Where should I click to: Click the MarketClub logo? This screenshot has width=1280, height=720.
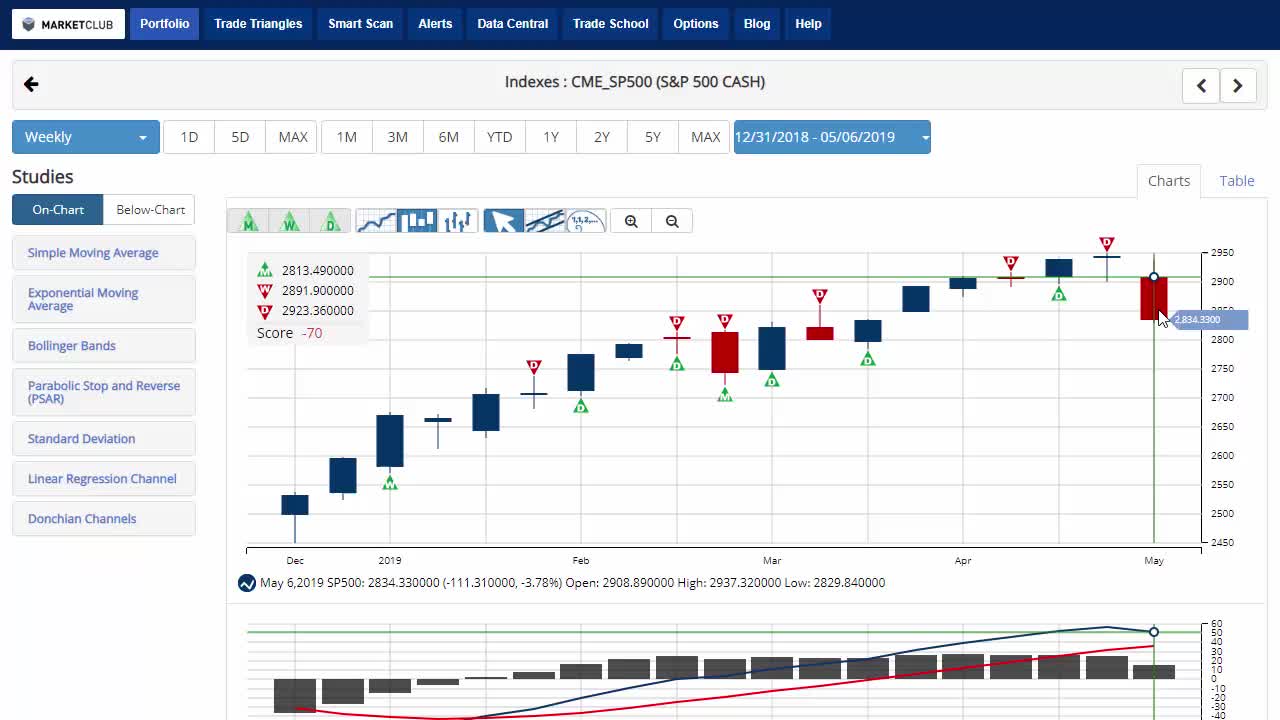68,24
